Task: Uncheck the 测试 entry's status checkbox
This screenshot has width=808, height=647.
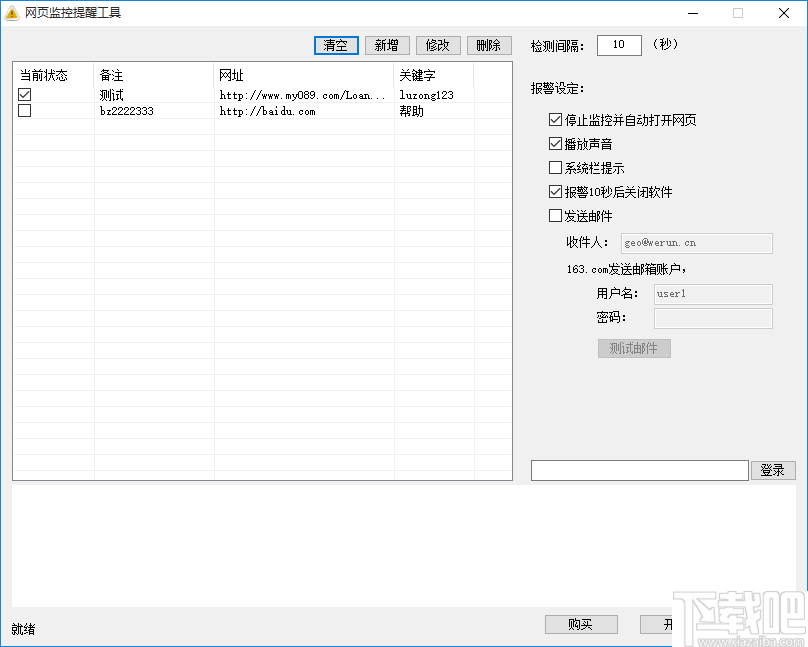Action: click(24, 94)
